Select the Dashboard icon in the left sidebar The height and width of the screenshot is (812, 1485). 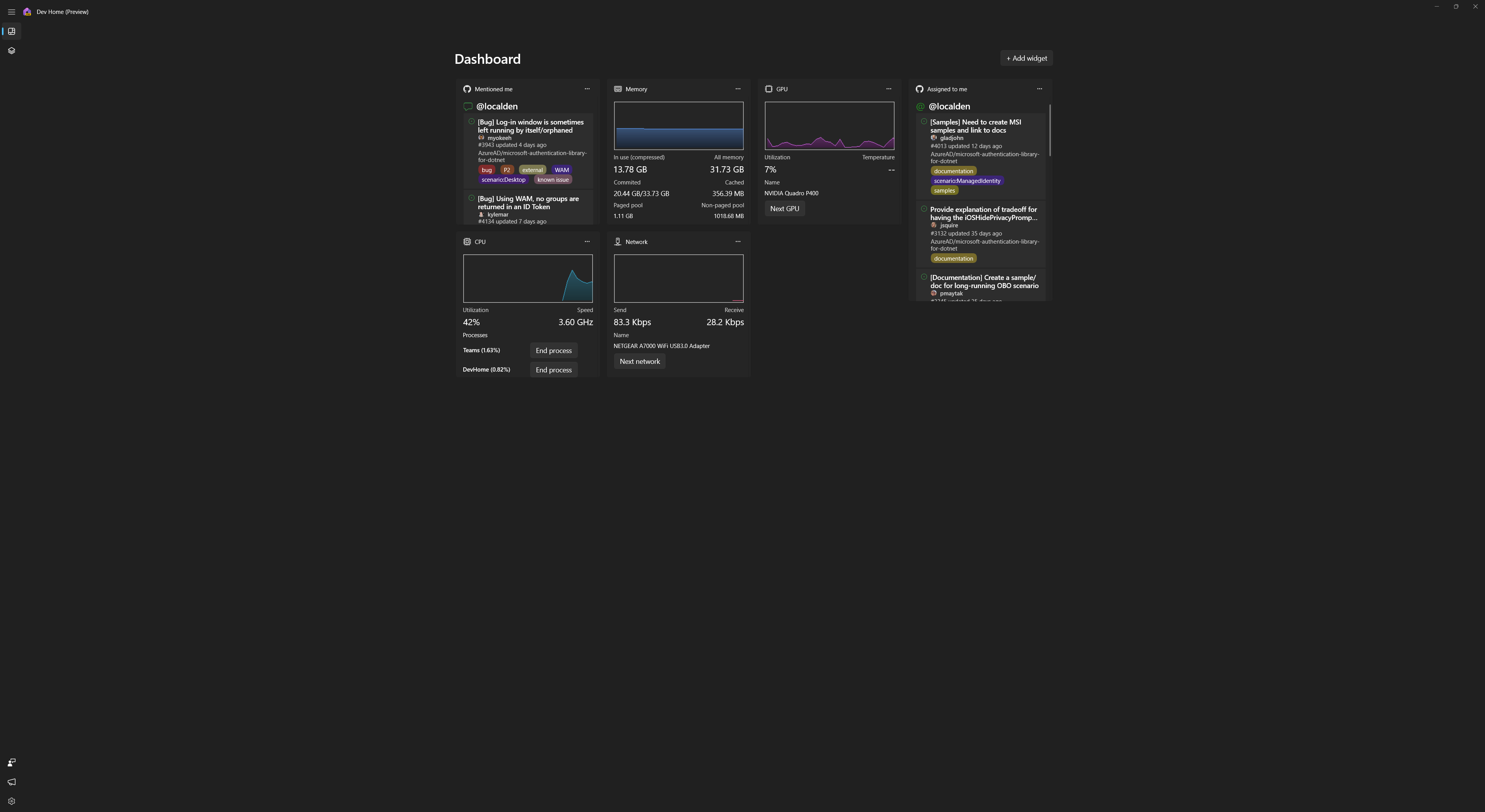12,31
